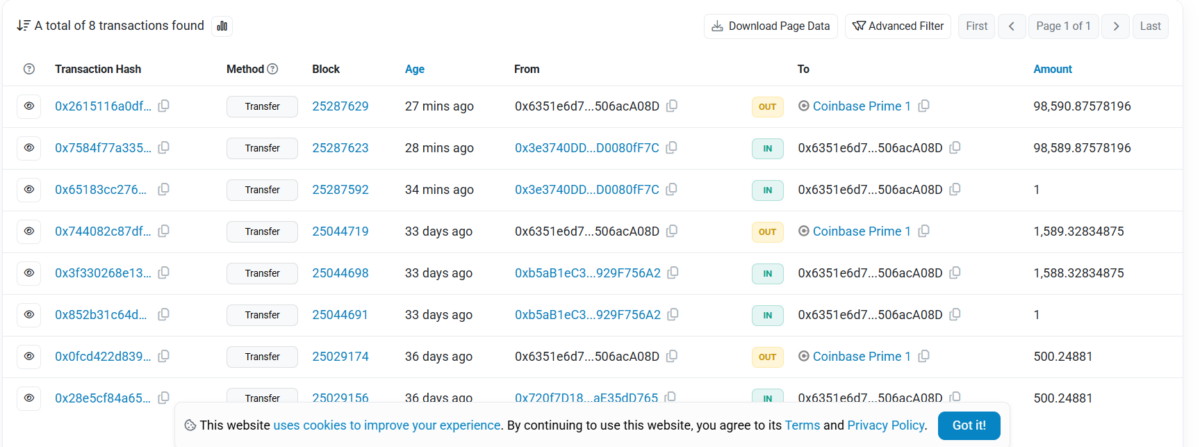Viewport: 1200px width, 447px height.
Task: Copy From address in block 25044719 row
Action: pos(673,231)
